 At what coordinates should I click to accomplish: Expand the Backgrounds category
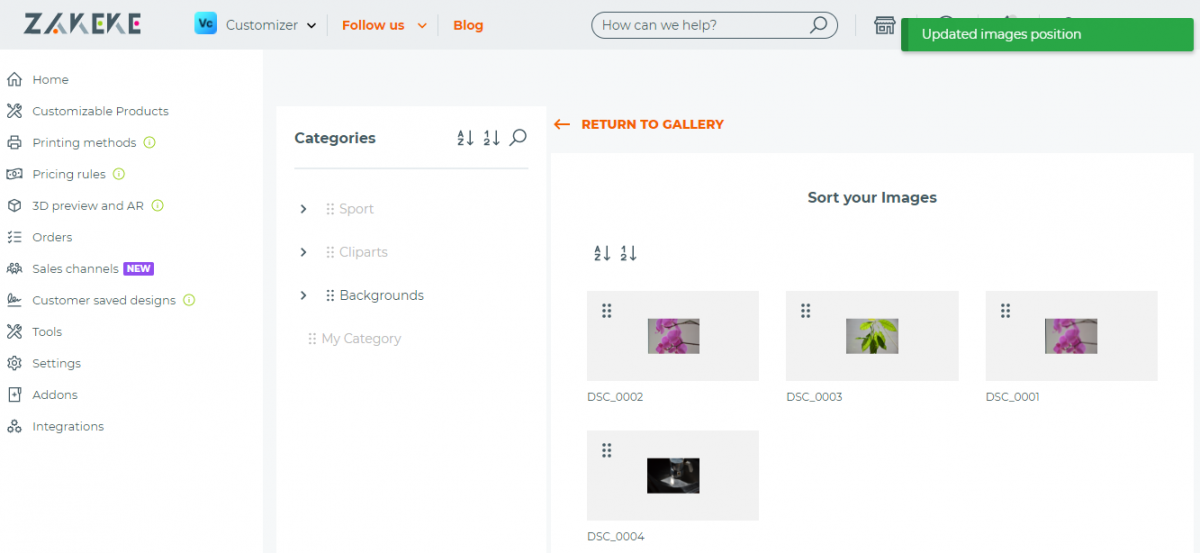(303, 295)
